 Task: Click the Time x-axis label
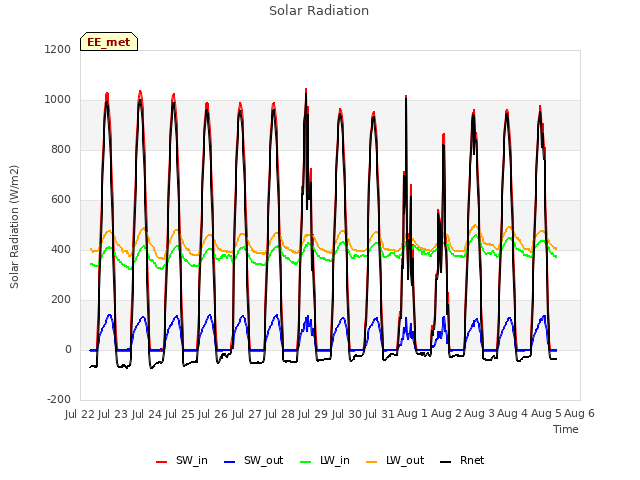pos(566,429)
